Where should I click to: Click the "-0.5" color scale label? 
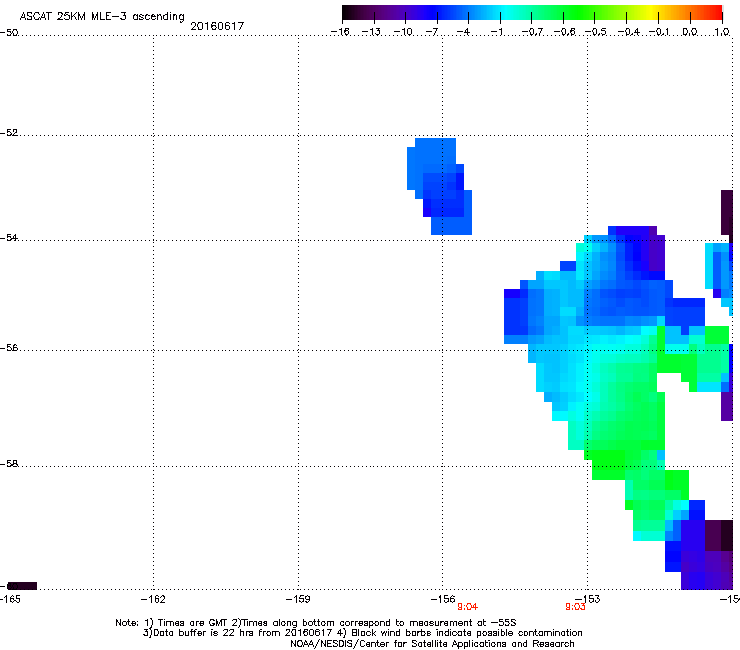[596, 32]
